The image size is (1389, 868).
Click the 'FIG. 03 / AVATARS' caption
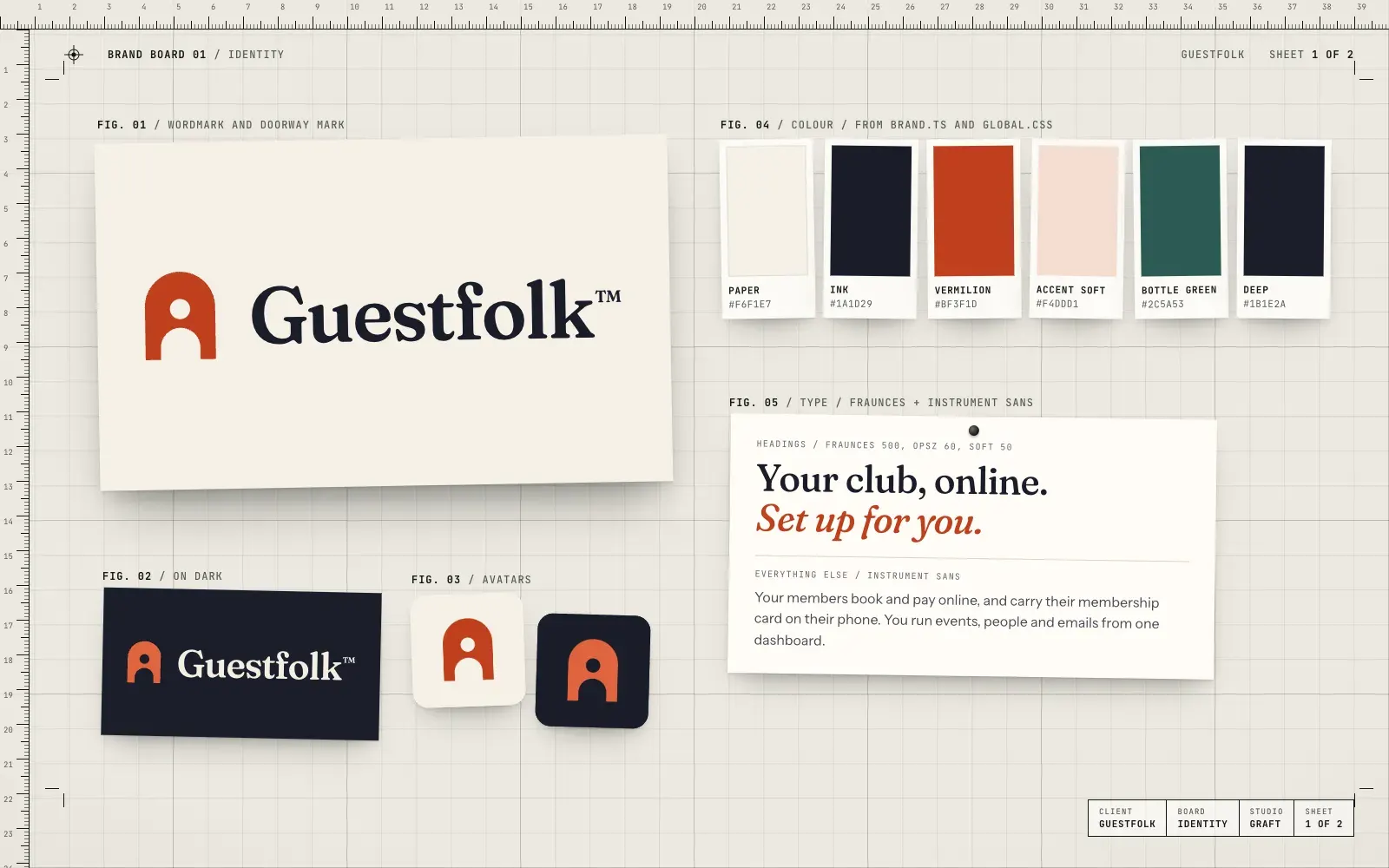pos(471,580)
